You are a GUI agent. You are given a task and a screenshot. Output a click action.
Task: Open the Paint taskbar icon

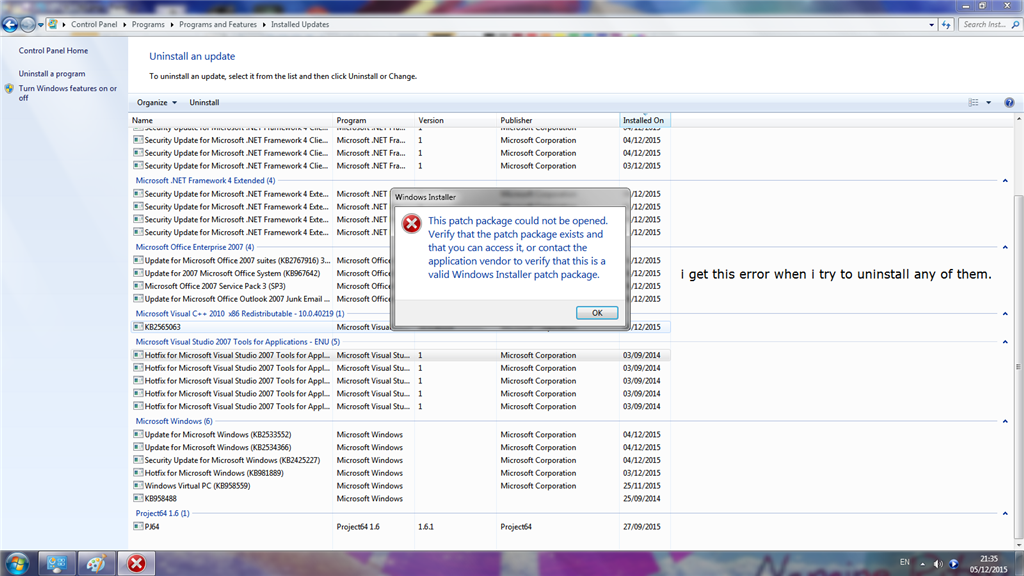(96, 564)
